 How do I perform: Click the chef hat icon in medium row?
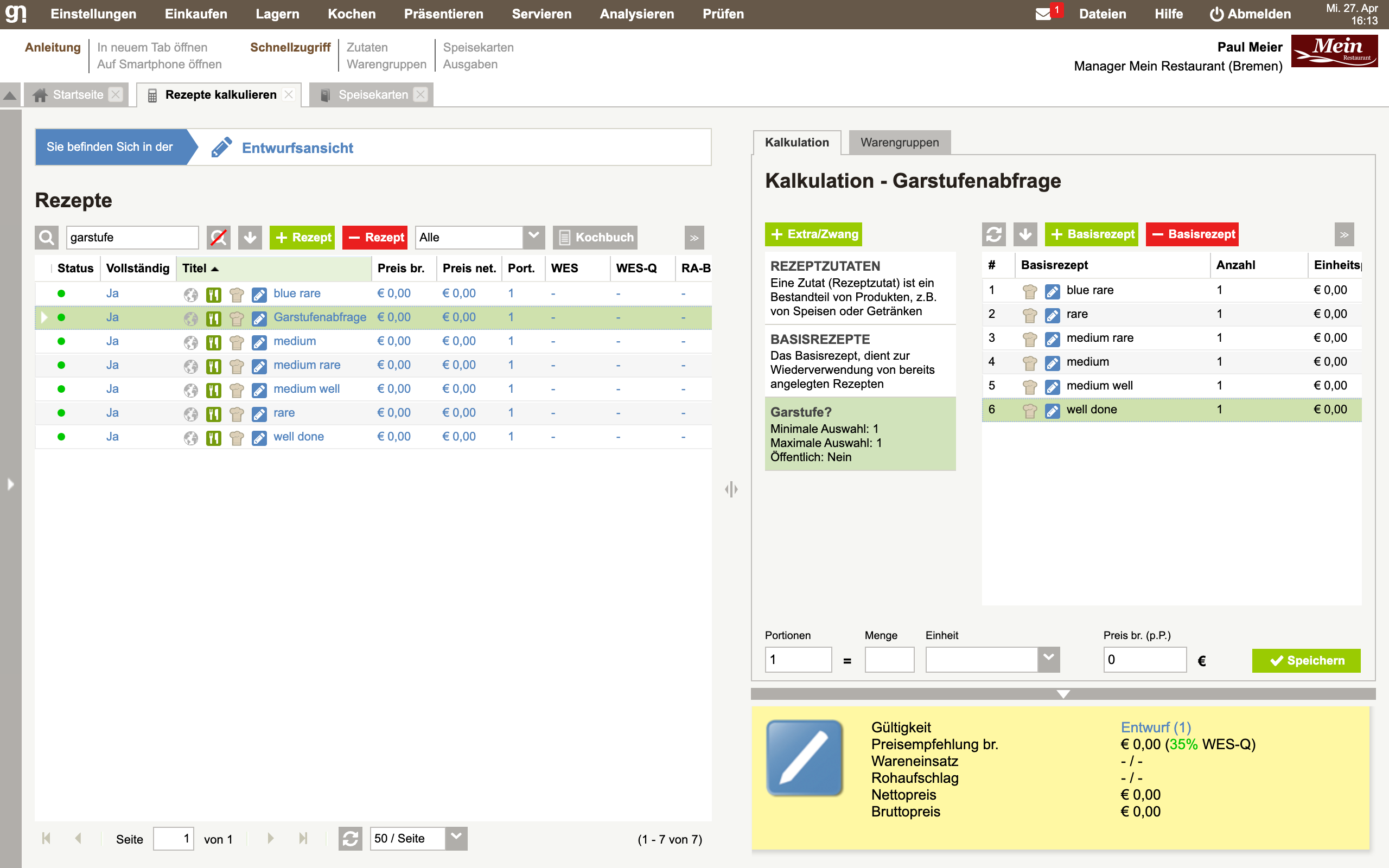coord(237,342)
